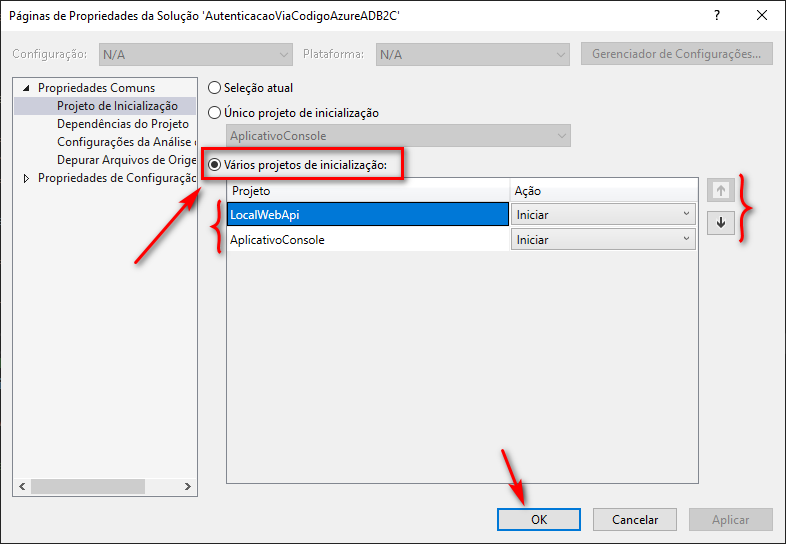Select the LocalWebApi project row
786x544 pixels.
(x=366, y=214)
